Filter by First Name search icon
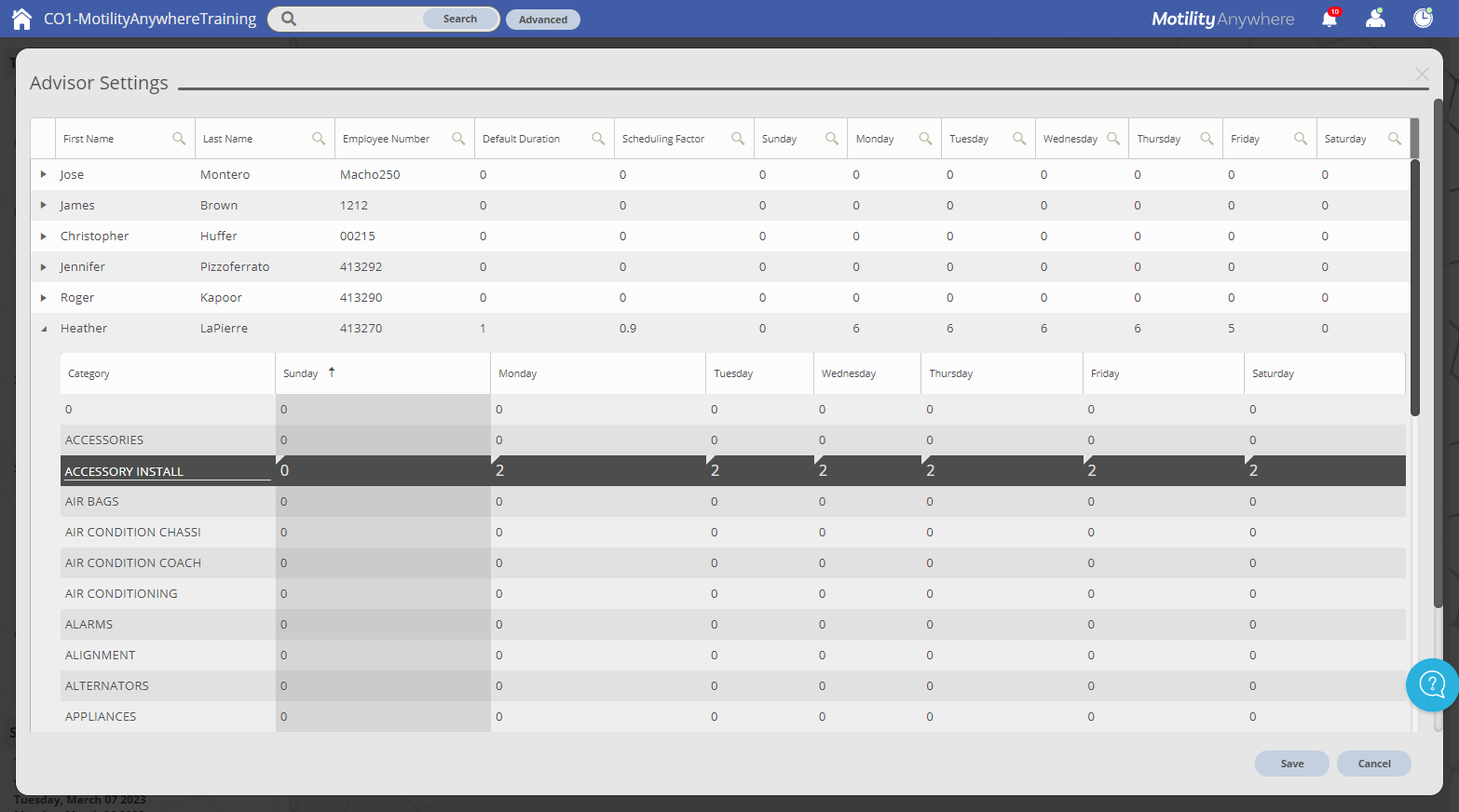The height and width of the screenshot is (812, 1459). coord(179,139)
